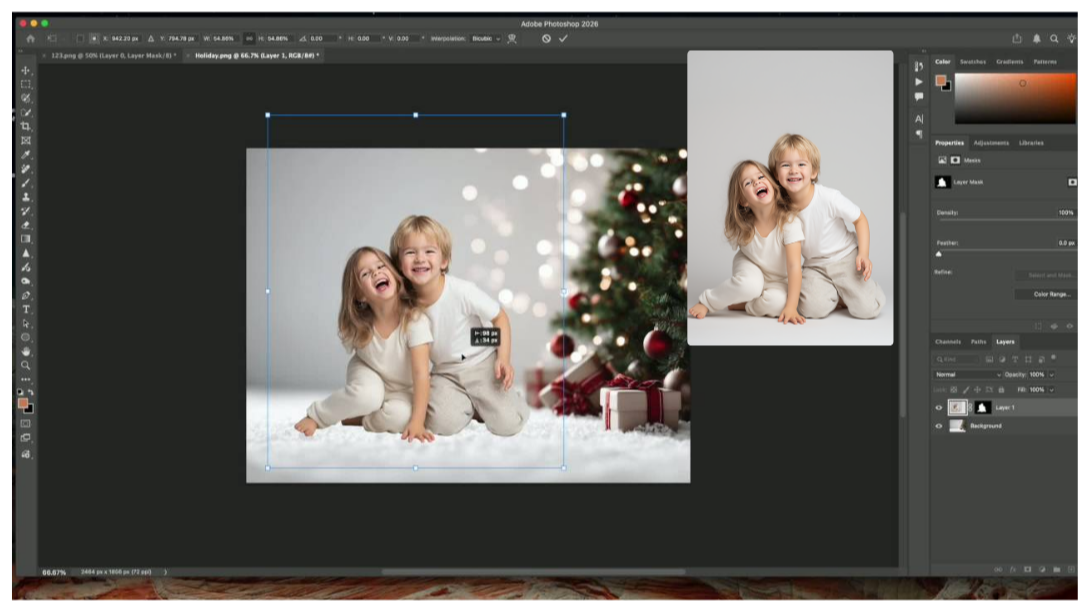Switch to the Channels tab

947,342
